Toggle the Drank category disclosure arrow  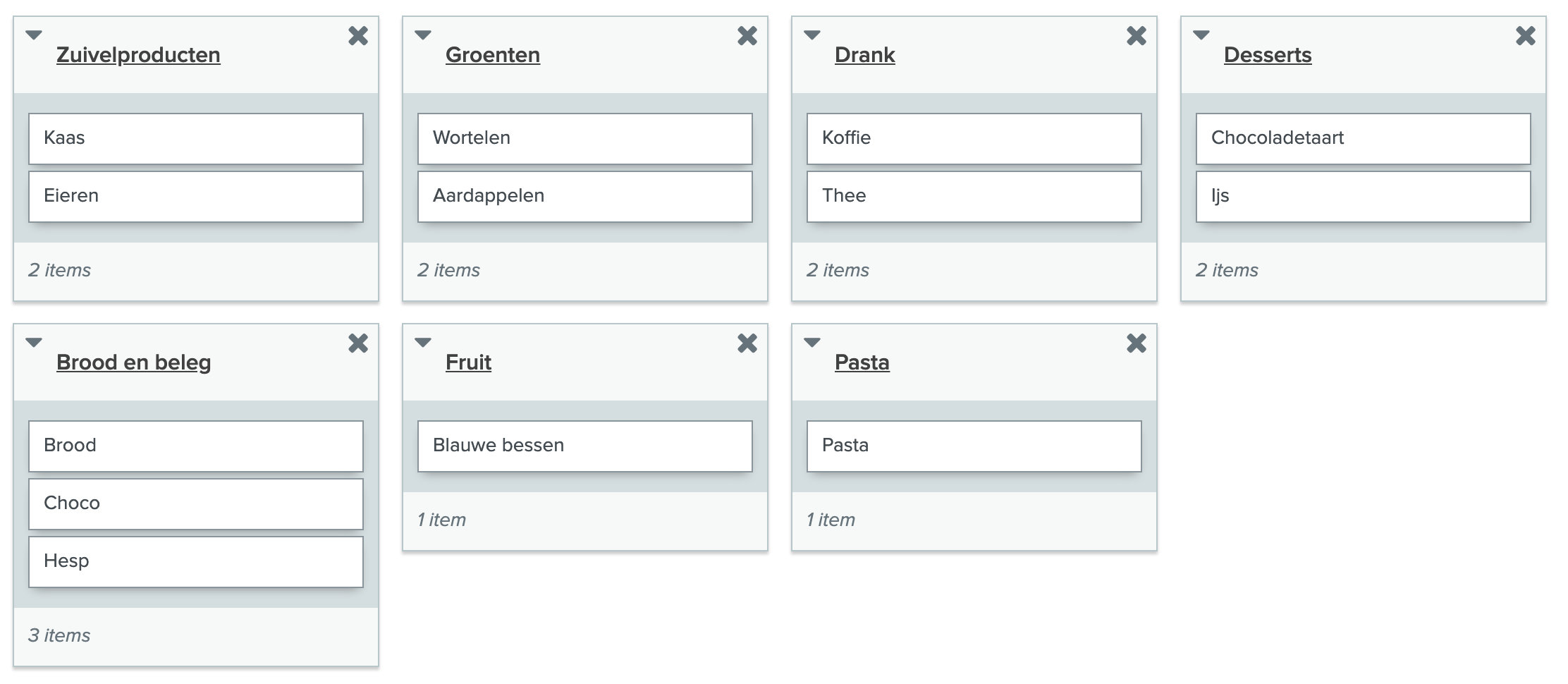tap(812, 35)
